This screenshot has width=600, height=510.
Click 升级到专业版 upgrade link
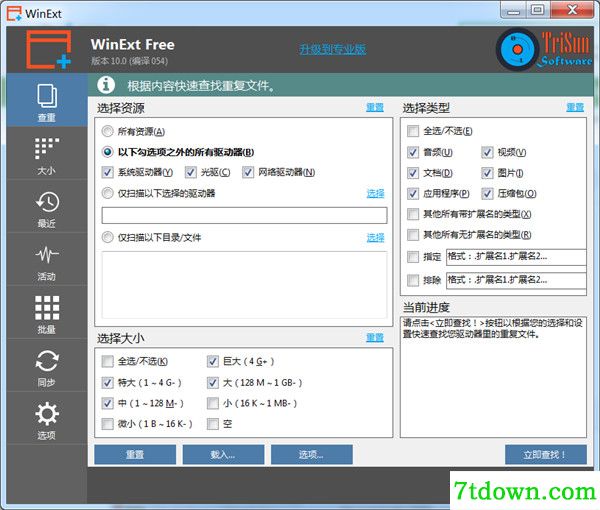(x=333, y=49)
